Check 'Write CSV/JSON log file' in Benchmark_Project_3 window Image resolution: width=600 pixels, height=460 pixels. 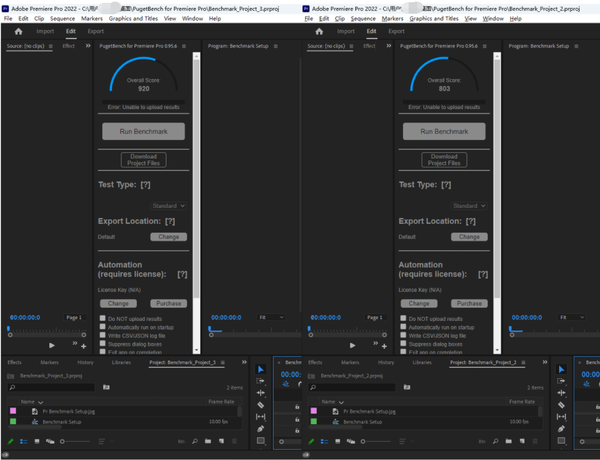tap(103, 335)
